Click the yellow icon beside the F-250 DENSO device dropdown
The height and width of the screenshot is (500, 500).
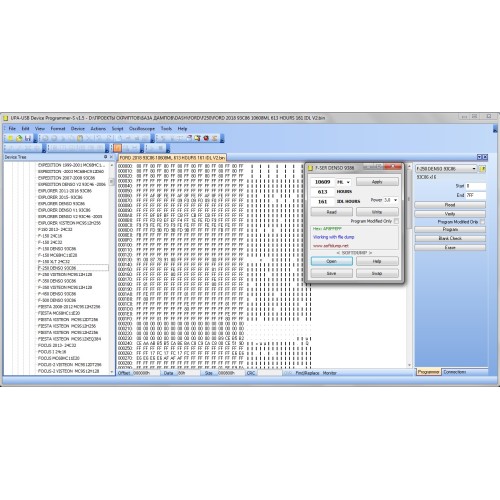(x=482, y=169)
